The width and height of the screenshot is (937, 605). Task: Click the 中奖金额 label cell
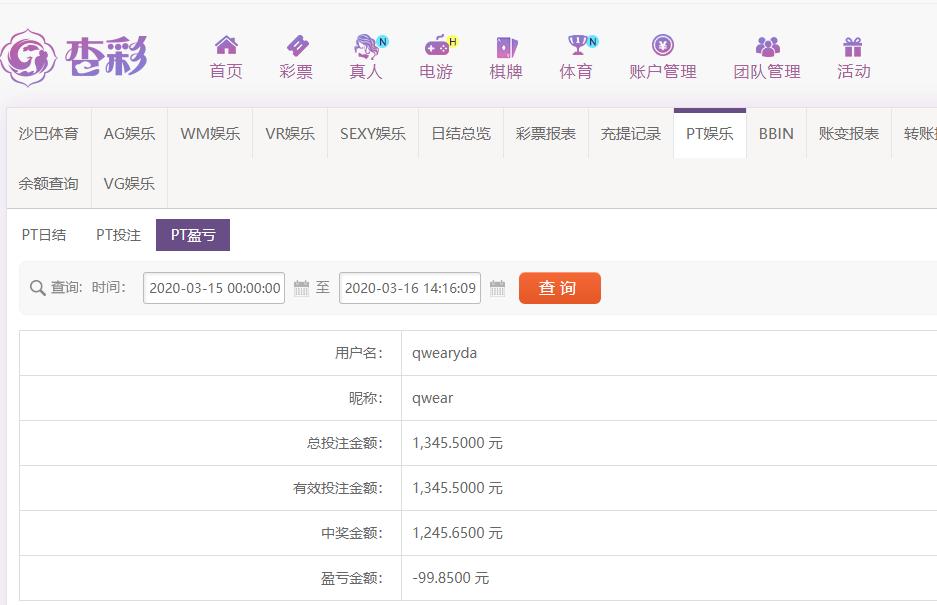[x=210, y=533]
